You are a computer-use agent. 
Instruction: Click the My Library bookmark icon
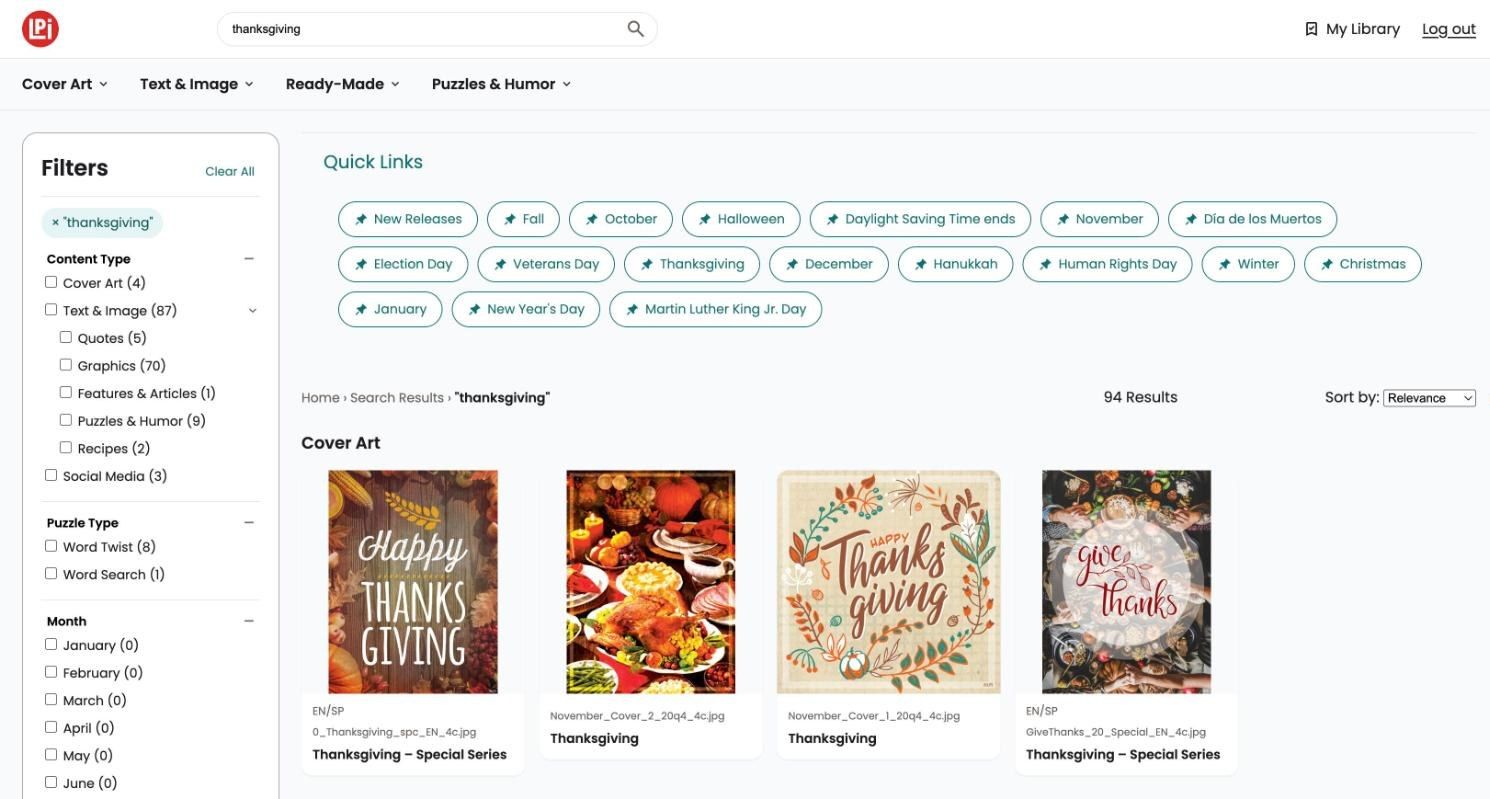[1311, 29]
